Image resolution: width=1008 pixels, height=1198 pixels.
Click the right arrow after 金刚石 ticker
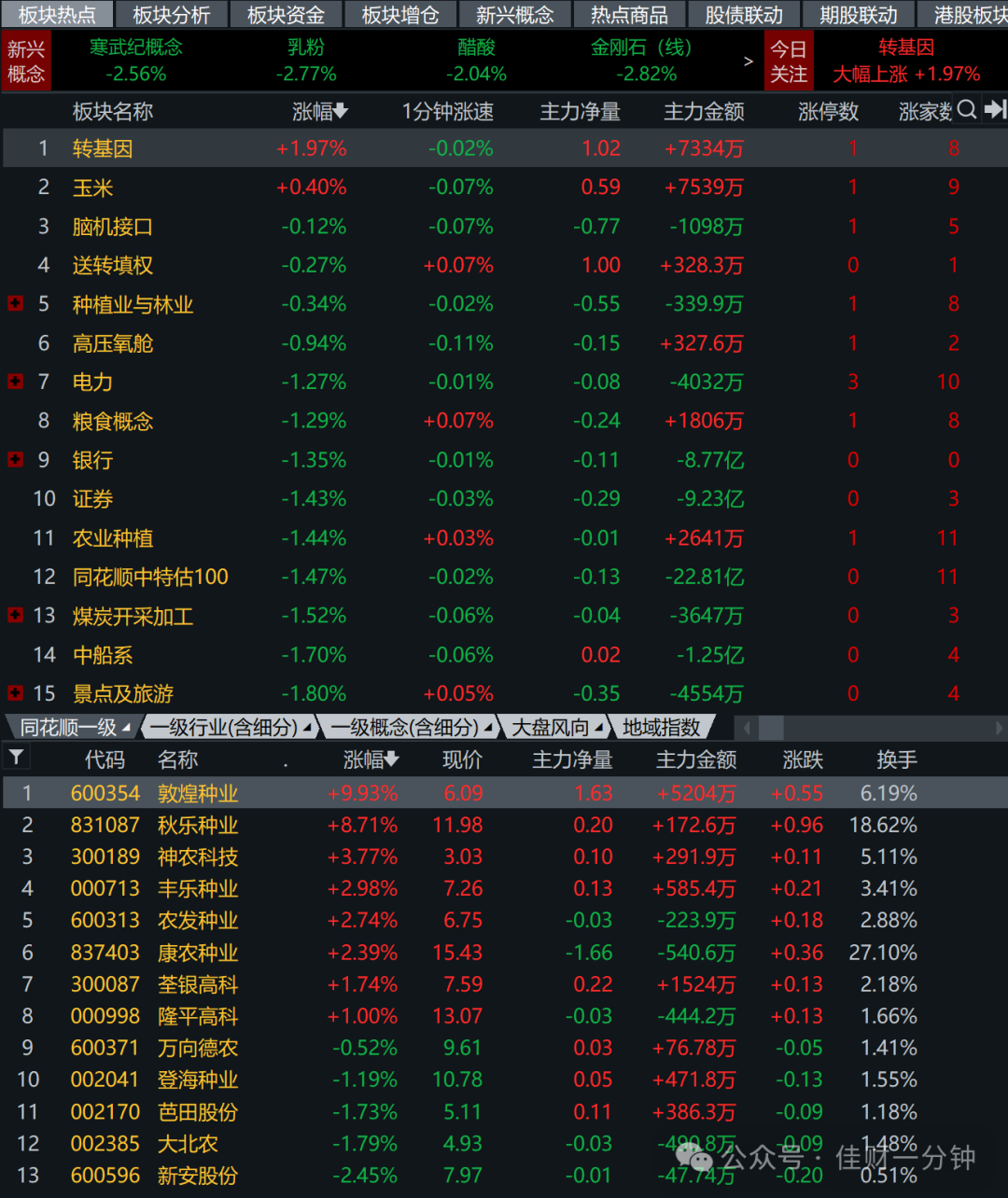point(748,62)
